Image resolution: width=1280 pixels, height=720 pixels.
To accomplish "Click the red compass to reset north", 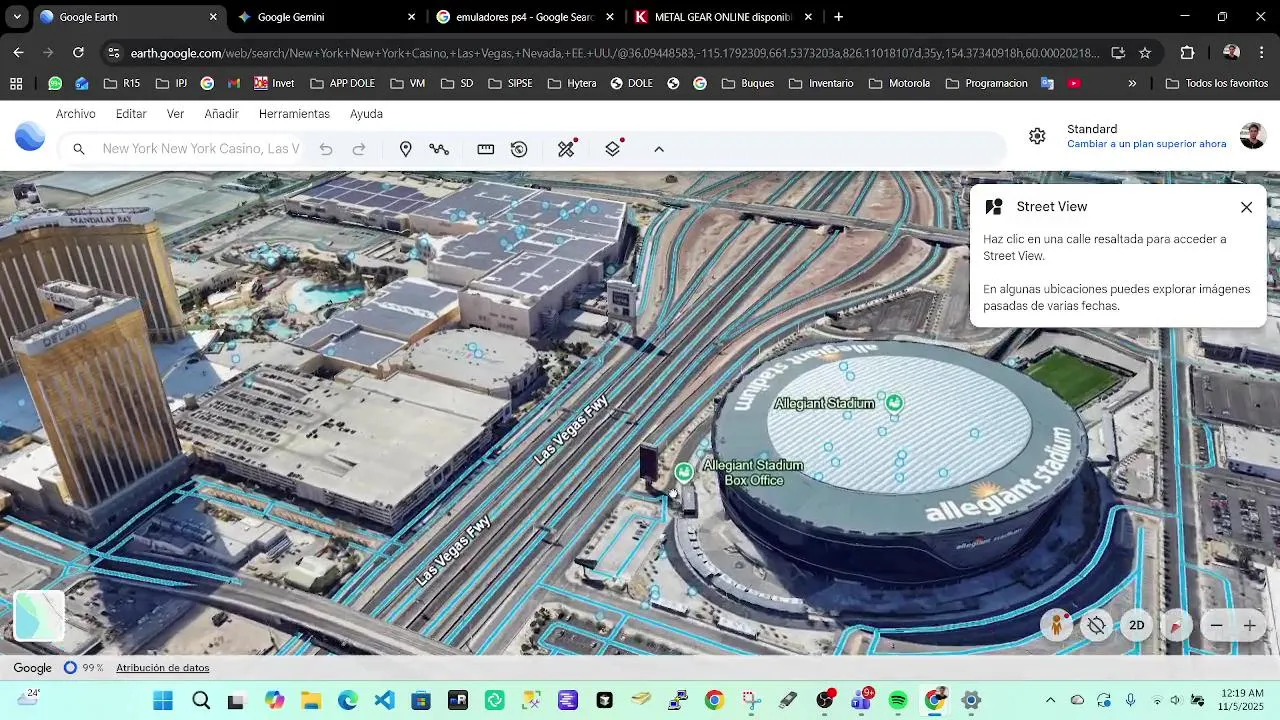I will [1176, 626].
